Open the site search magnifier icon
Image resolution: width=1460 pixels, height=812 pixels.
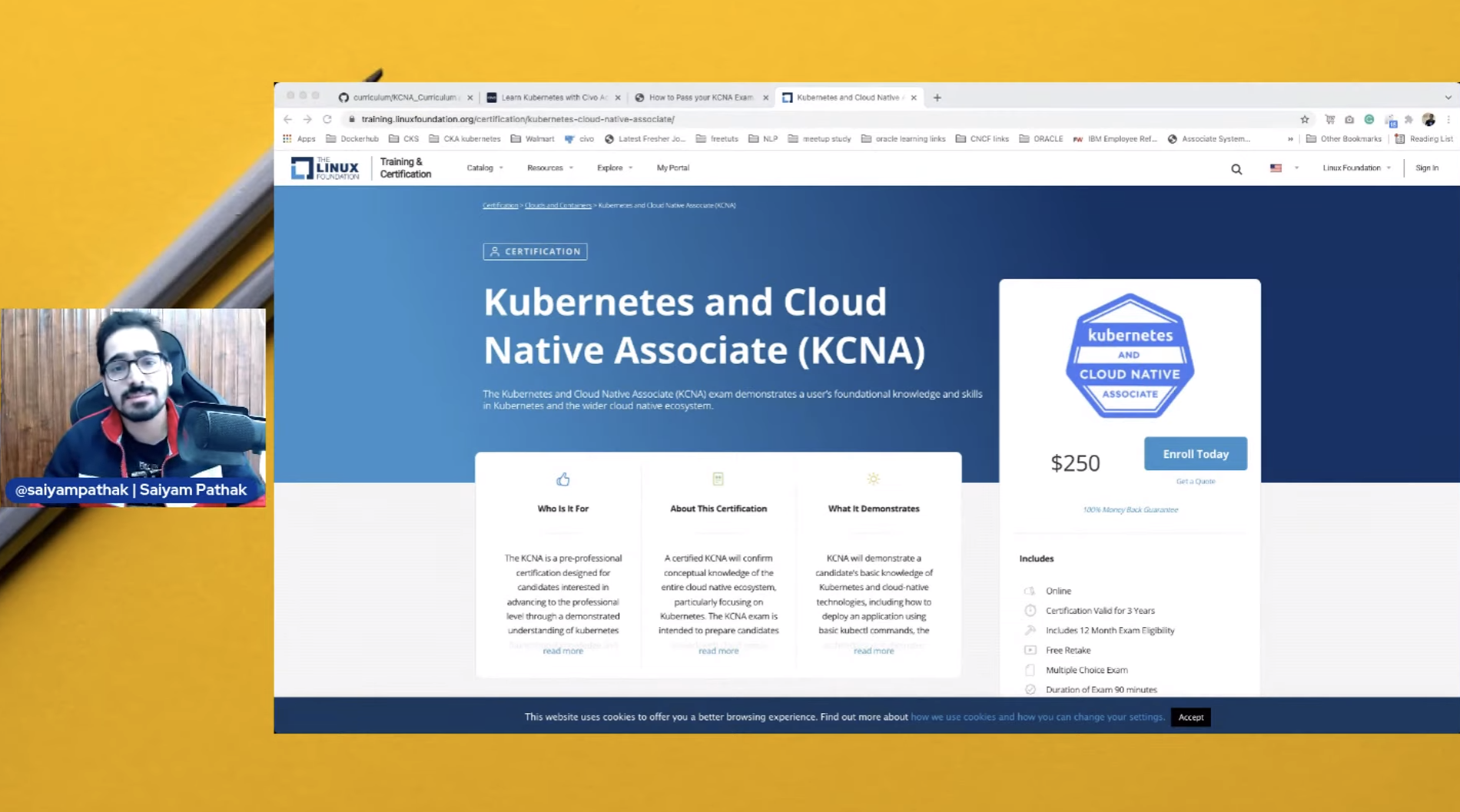point(1236,169)
